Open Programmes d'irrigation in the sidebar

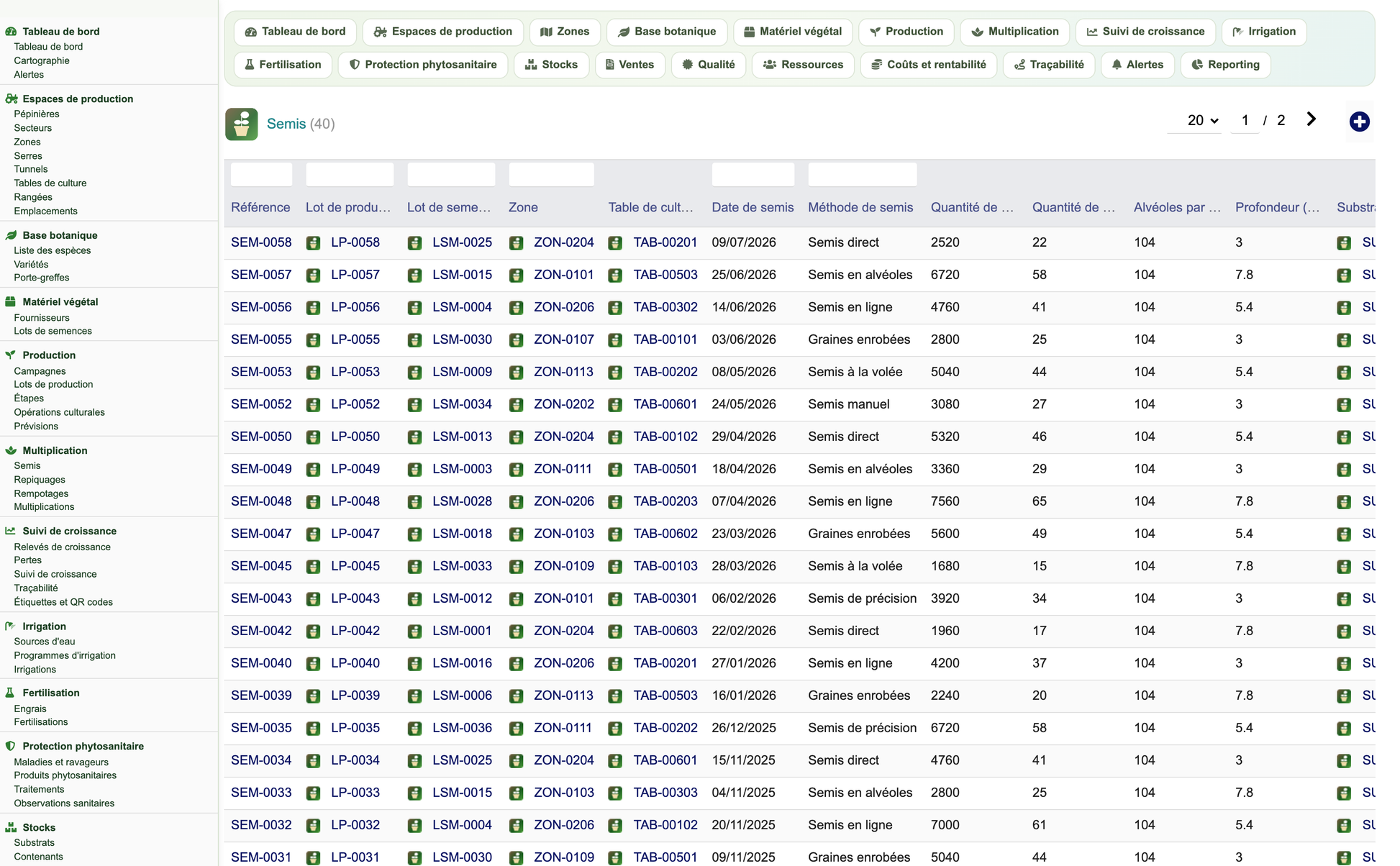pyautogui.click(x=65, y=655)
